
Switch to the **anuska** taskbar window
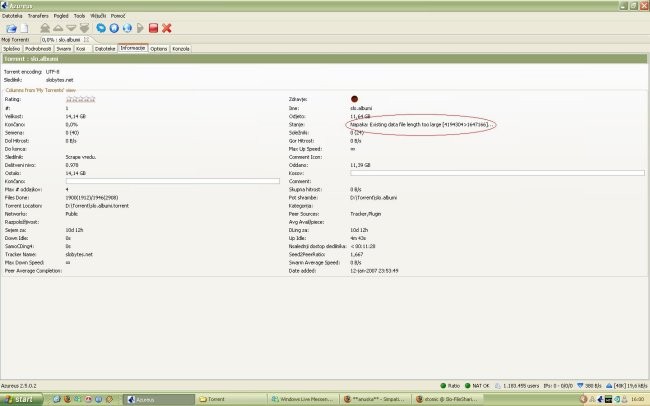376,399
